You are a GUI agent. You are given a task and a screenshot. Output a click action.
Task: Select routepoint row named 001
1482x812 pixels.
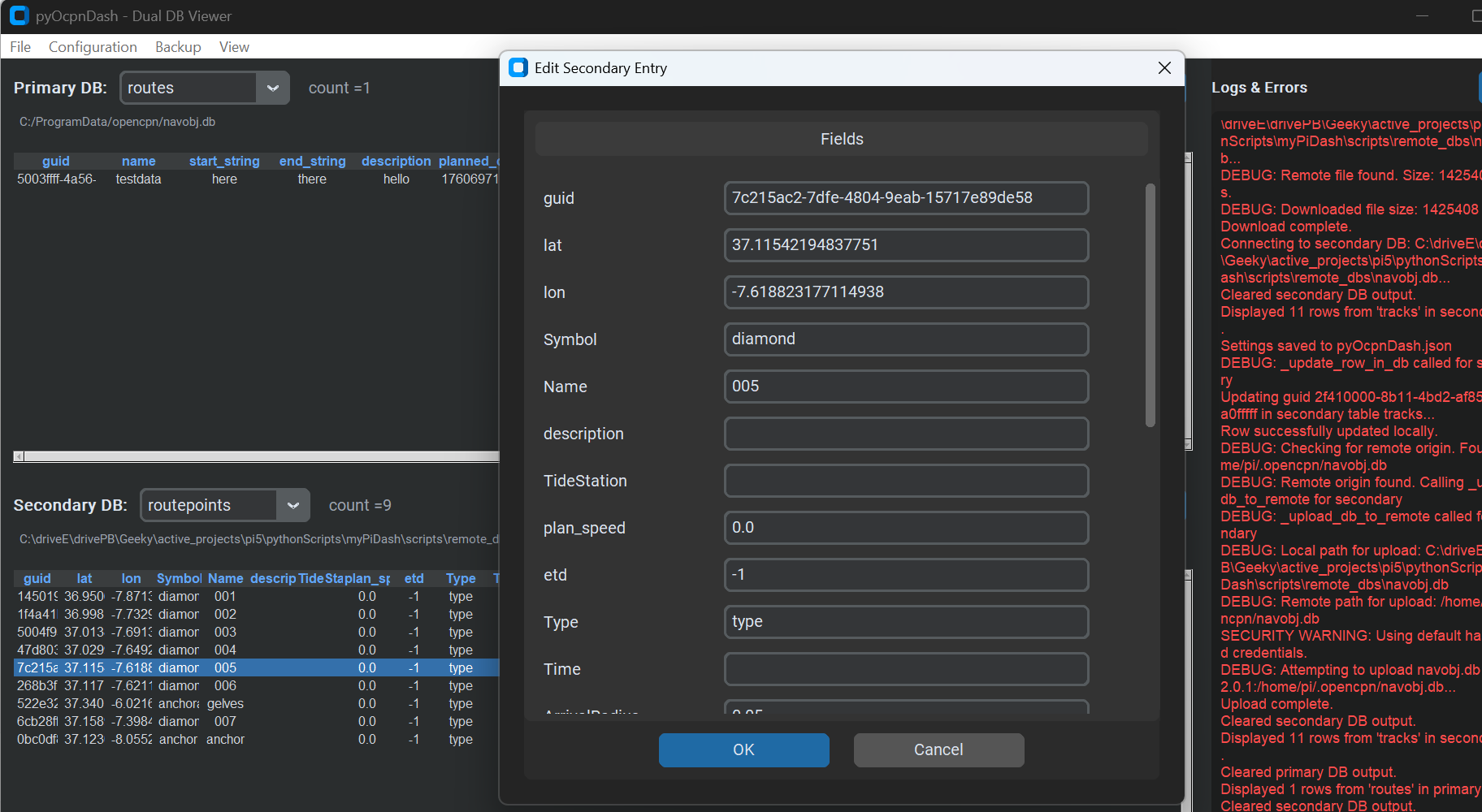[257, 596]
